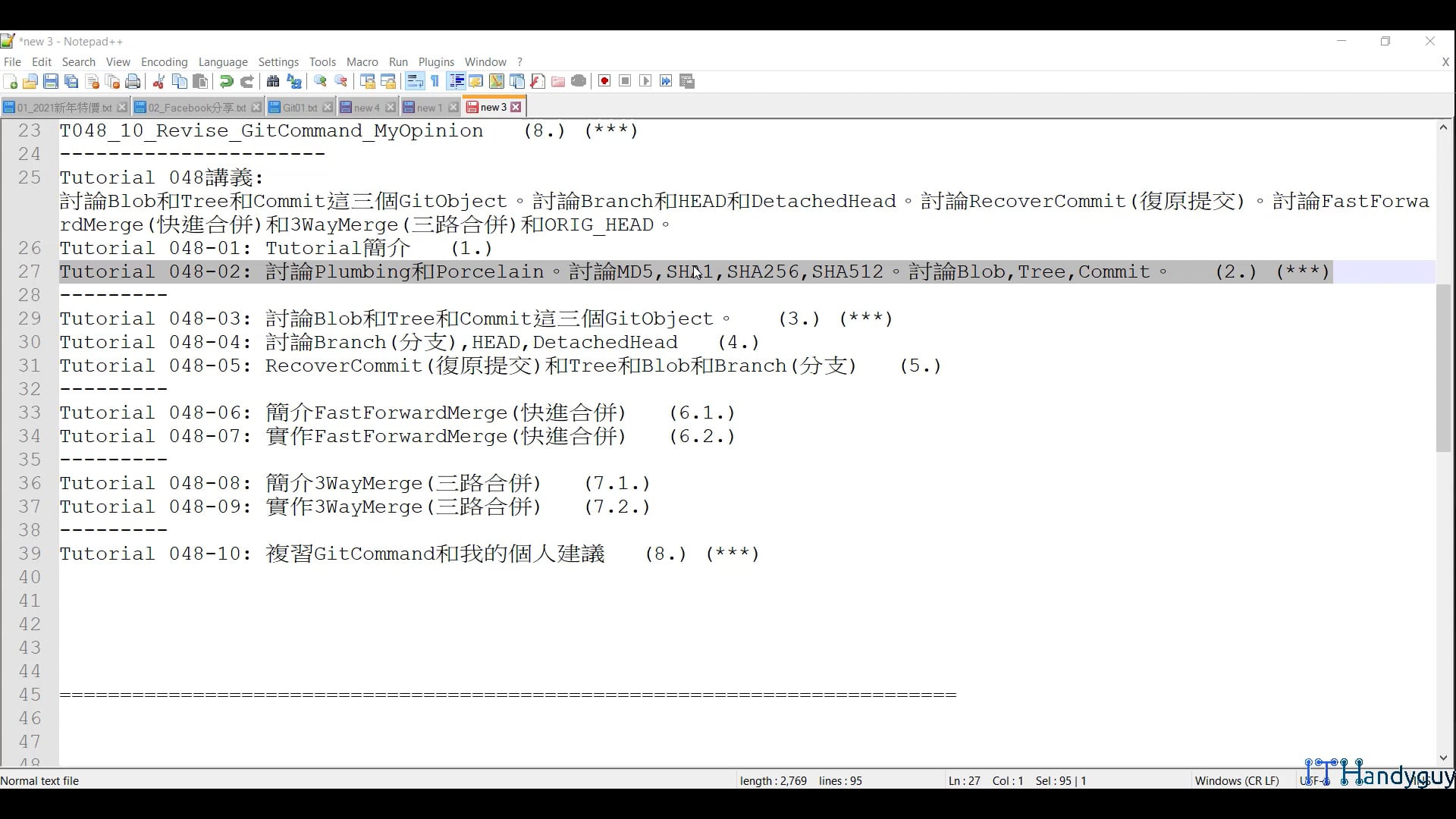This screenshot has width=1456, height=819.
Task: Zoom in on the text
Action: click(x=320, y=81)
